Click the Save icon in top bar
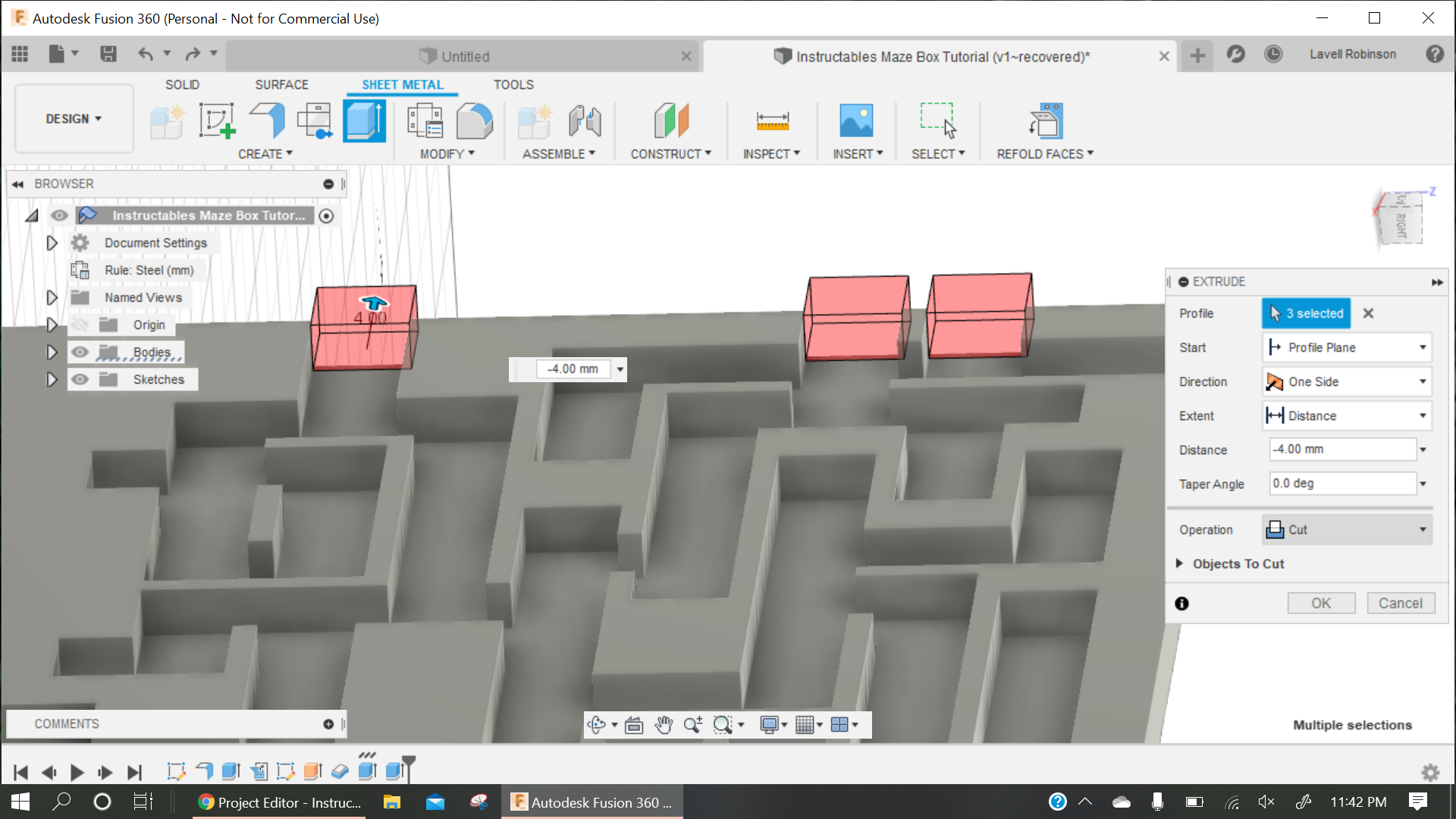Viewport: 1456px width, 819px height. point(108,54)
